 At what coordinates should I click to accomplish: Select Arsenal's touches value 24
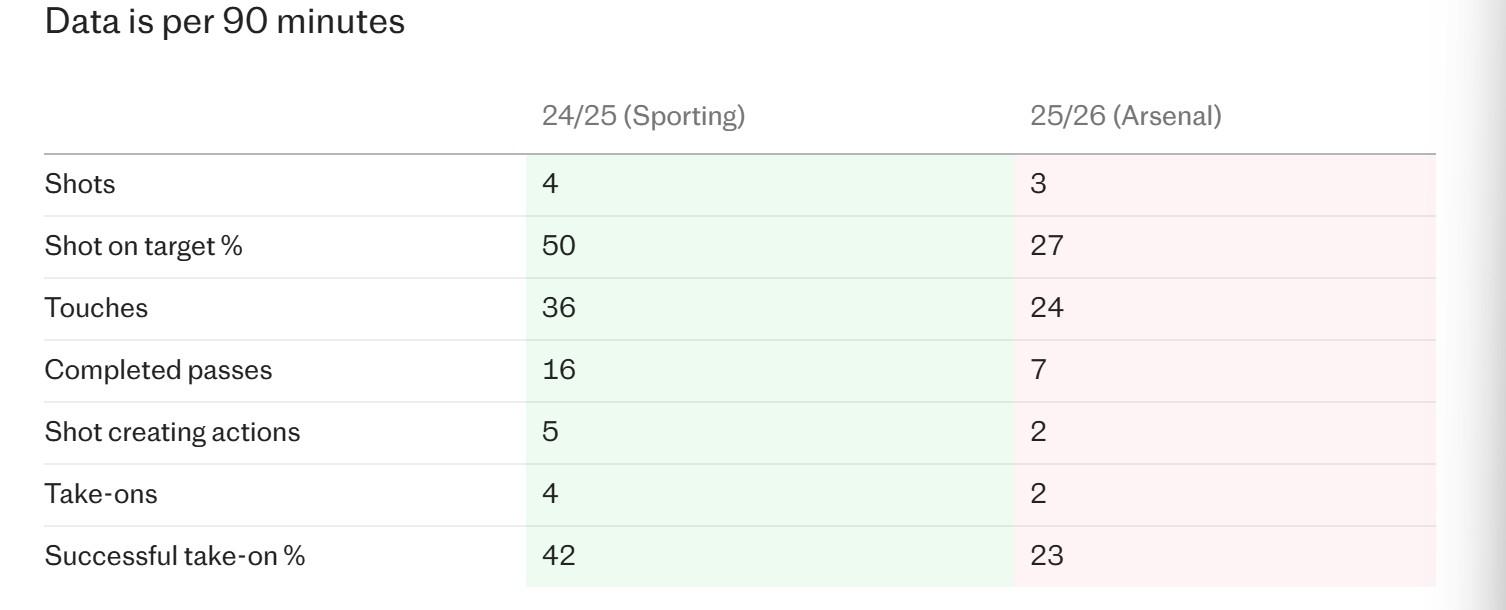pyautogui.click(x=1046, y=308)
